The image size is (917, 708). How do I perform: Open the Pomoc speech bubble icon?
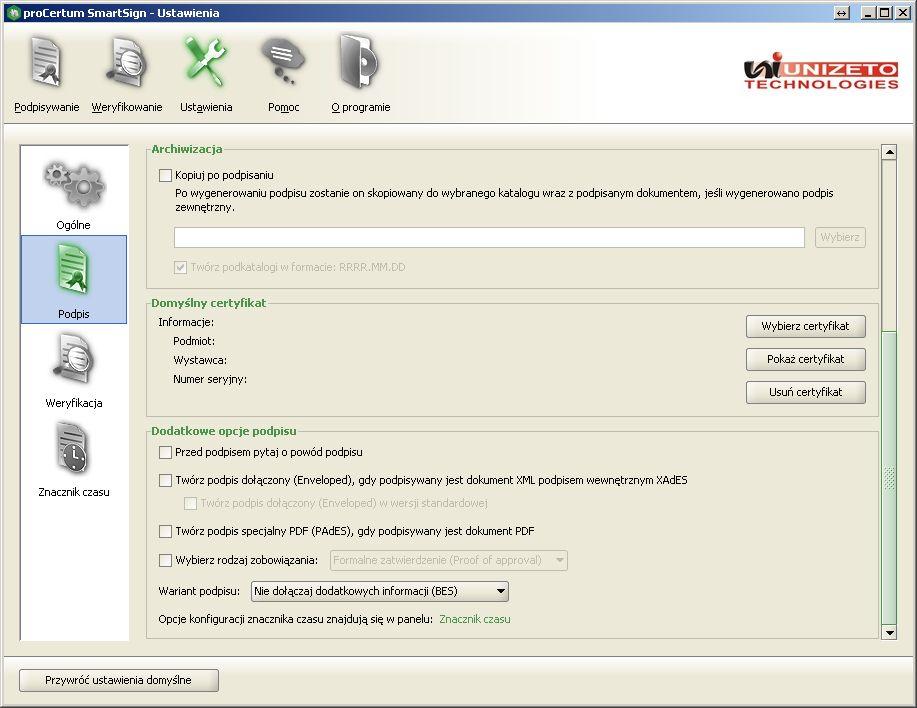pyautogui.click(x=283, y=61)
